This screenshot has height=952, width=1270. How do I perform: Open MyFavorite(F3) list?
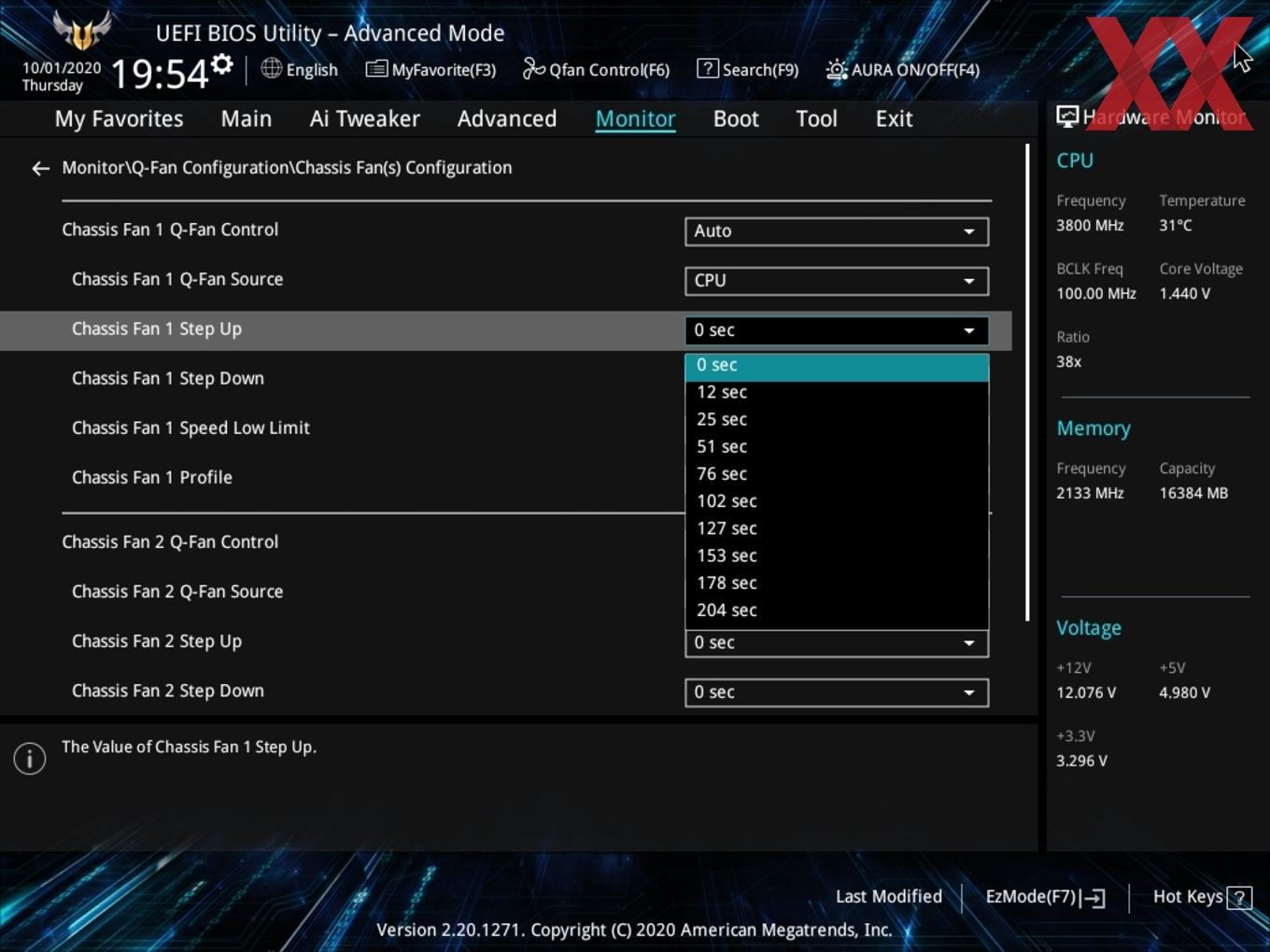[x=430, y=70]
